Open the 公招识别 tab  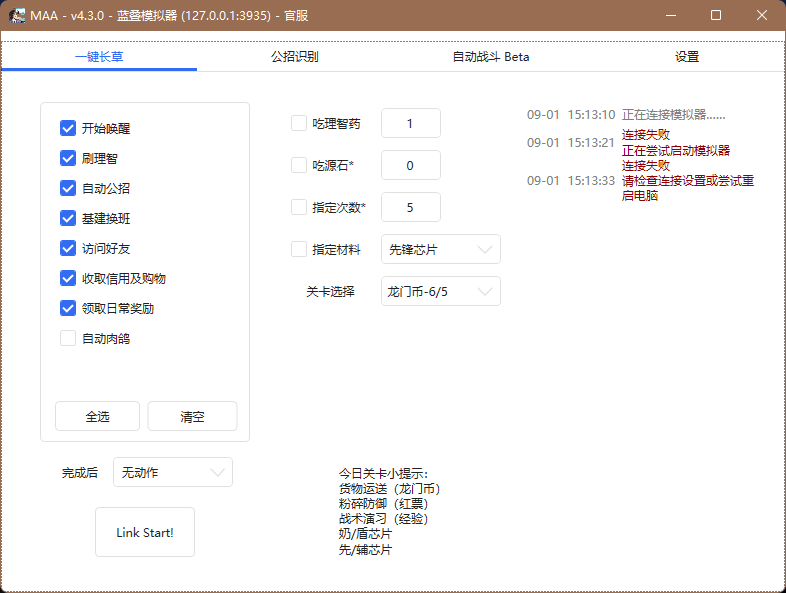295,57
